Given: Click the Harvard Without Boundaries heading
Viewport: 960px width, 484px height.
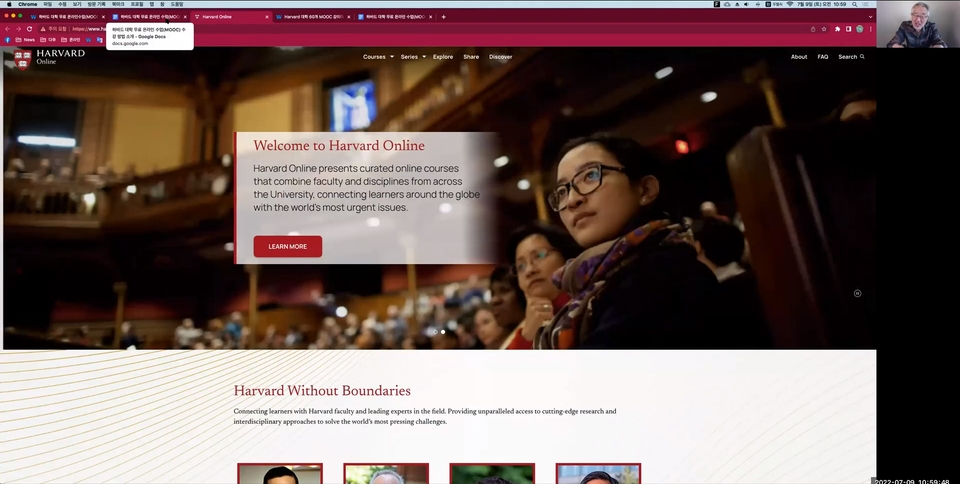Looking at the screenshot, I should [322, 391].
